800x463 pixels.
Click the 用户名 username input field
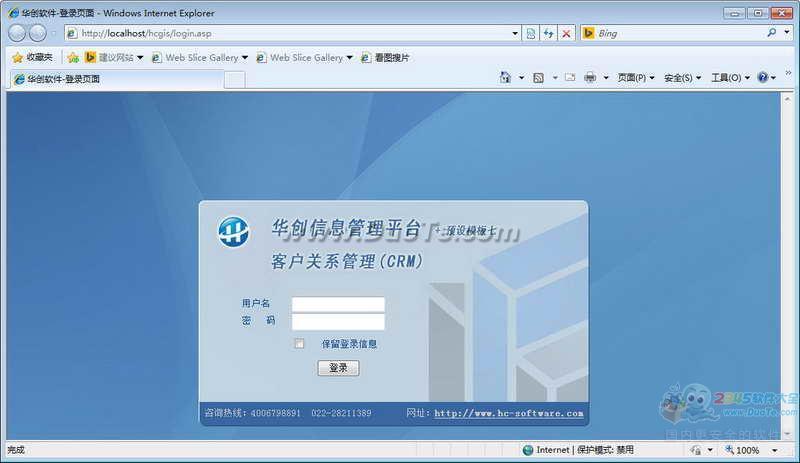click(338, 304)
